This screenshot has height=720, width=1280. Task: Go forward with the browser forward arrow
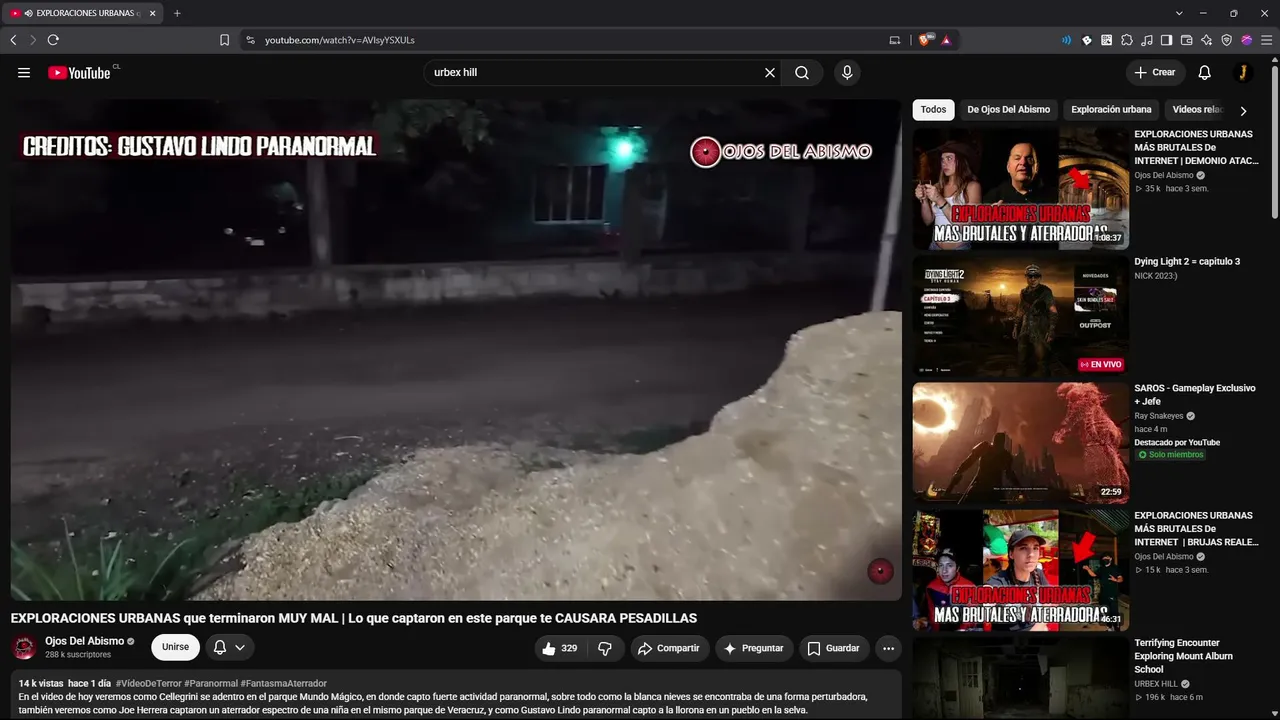coord(33,40)
